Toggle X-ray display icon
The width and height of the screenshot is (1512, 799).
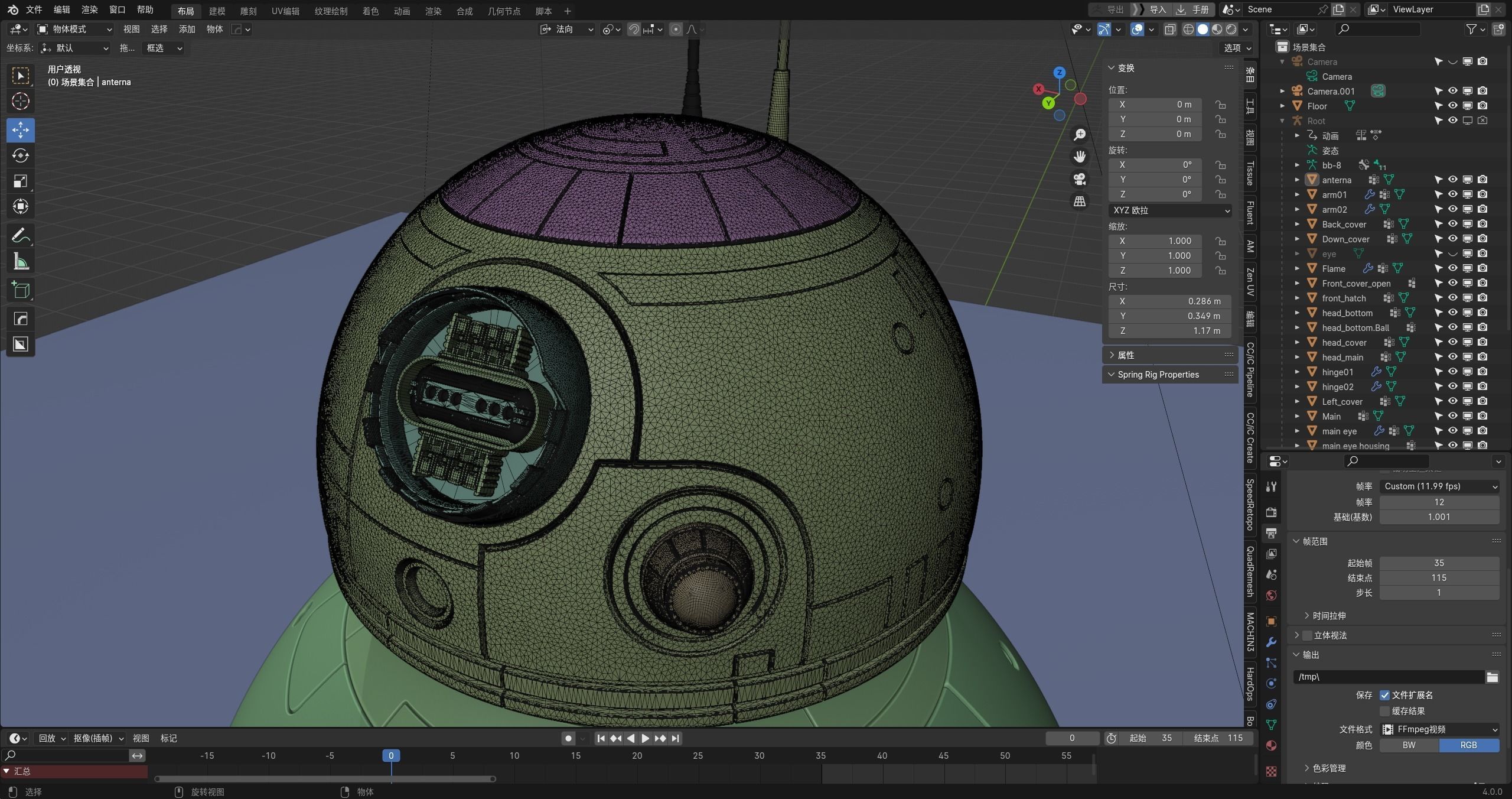point(1169,29)
